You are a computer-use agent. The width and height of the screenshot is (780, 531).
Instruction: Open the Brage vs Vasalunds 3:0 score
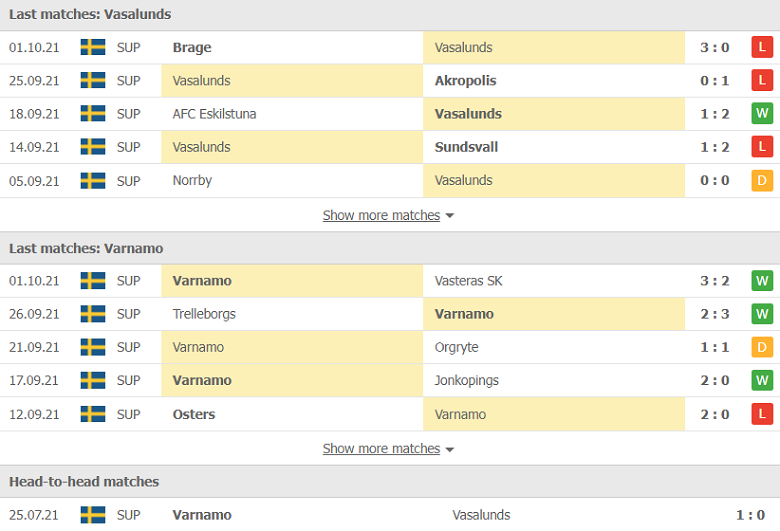(x=714, y=47)
